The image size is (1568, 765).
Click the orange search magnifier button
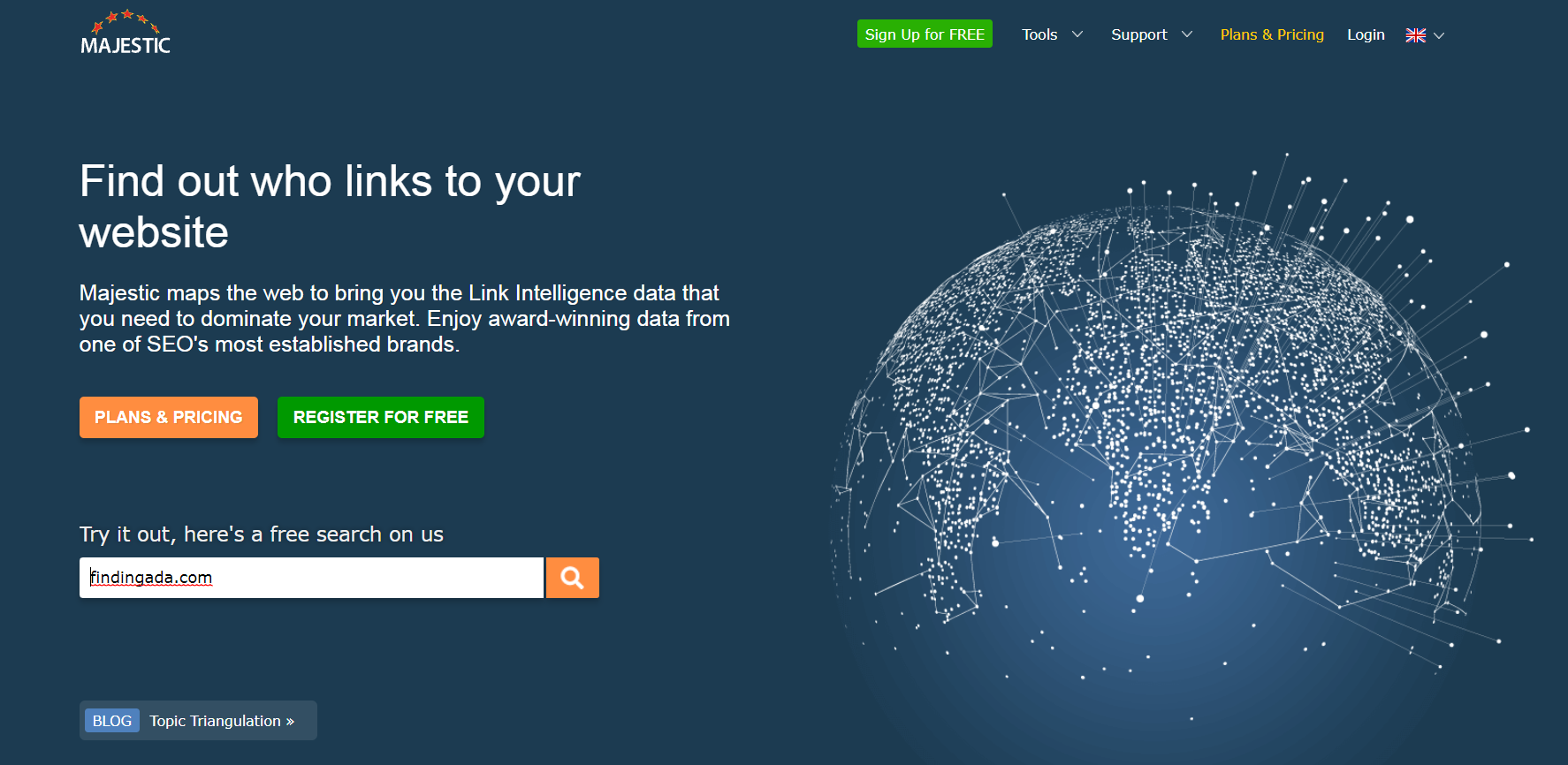click(x=573, y=578)
